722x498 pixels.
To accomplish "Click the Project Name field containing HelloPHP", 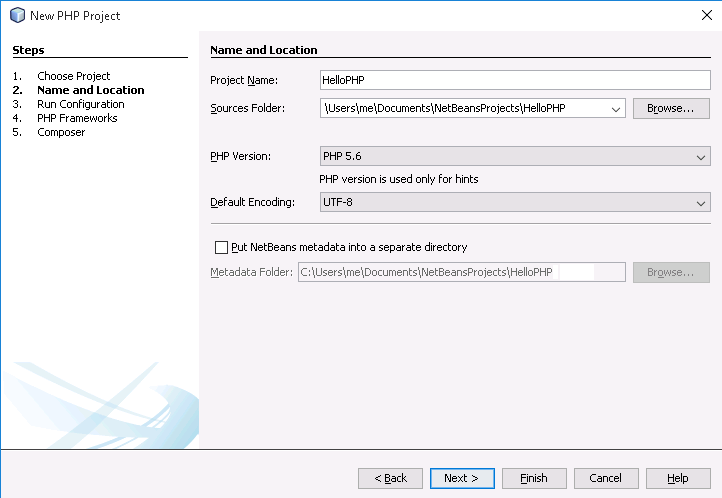I will click(515, 80).
